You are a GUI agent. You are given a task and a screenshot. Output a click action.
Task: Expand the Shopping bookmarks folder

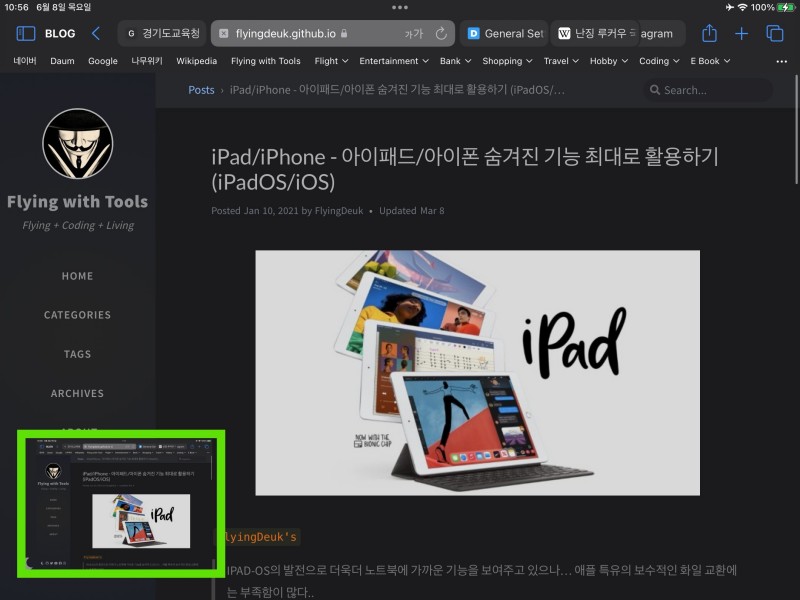coord(507,61)
